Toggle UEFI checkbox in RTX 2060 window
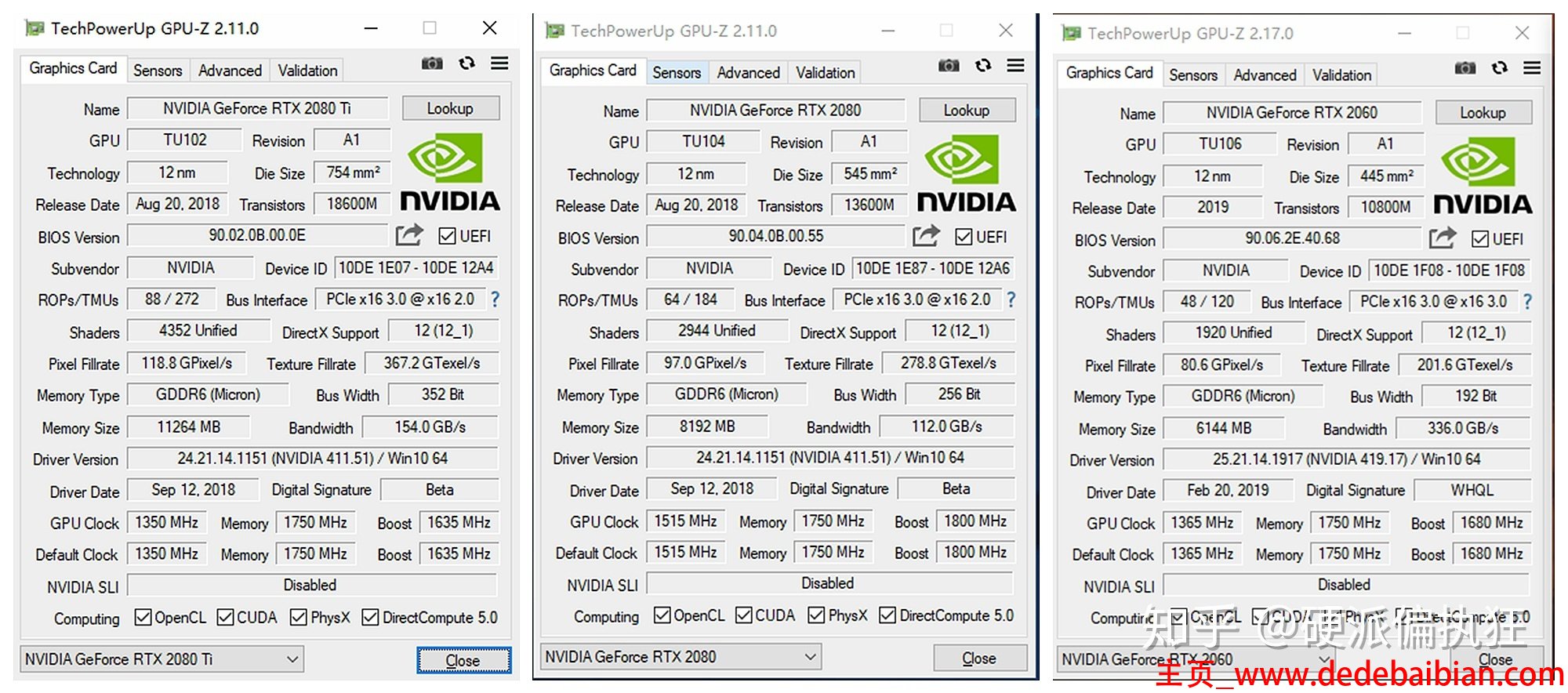The width and height of the screenshot is (1568, 693). tap(1480, 239)
